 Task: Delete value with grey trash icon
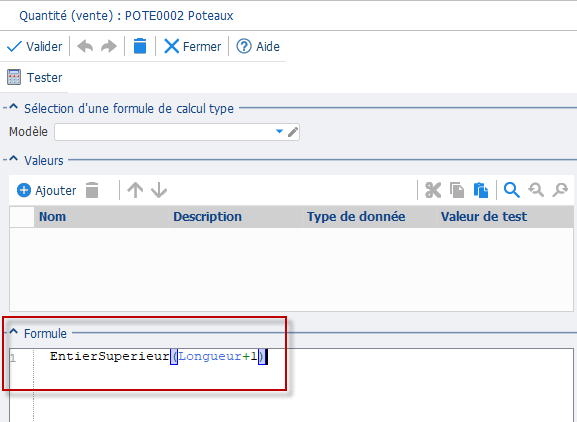pos(92,190)
